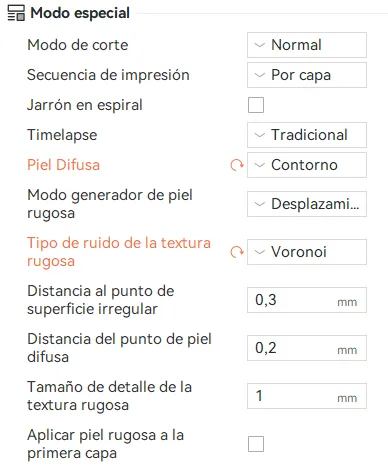This screenshot has width=388, height=473.
Task: Click the chevron in the Voronoi dropdown
Action: tap(259, 252)
